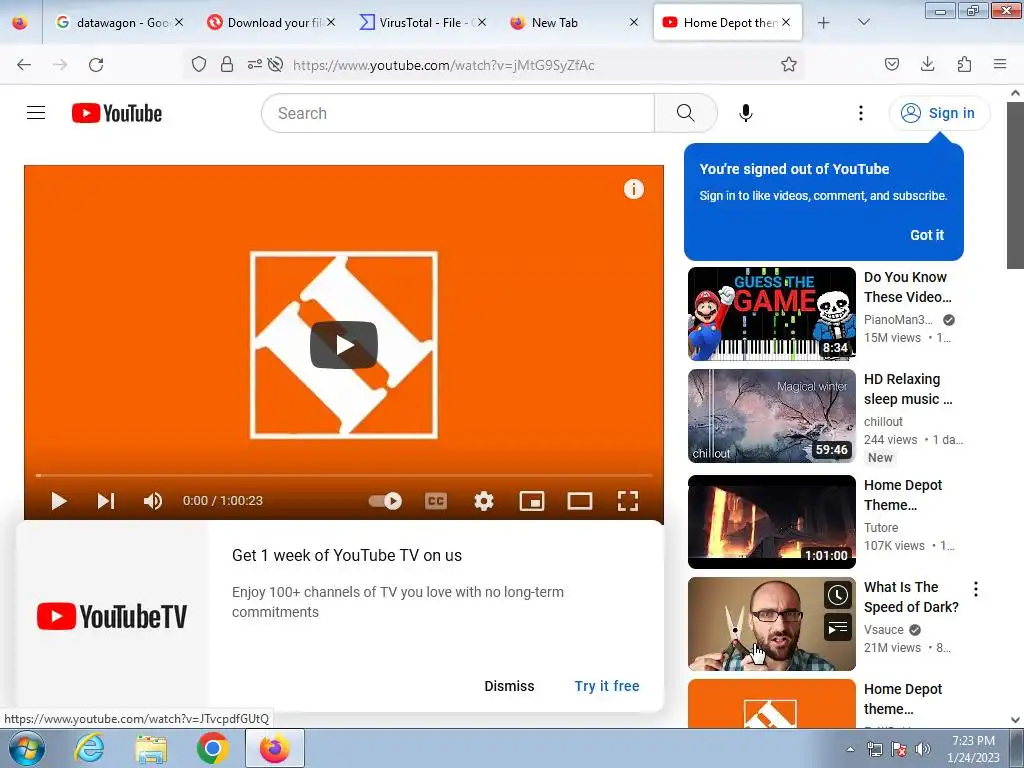Close the Home Depot YouTube tab
Viewport: 1024px width, 768px height.
(786, 22)
